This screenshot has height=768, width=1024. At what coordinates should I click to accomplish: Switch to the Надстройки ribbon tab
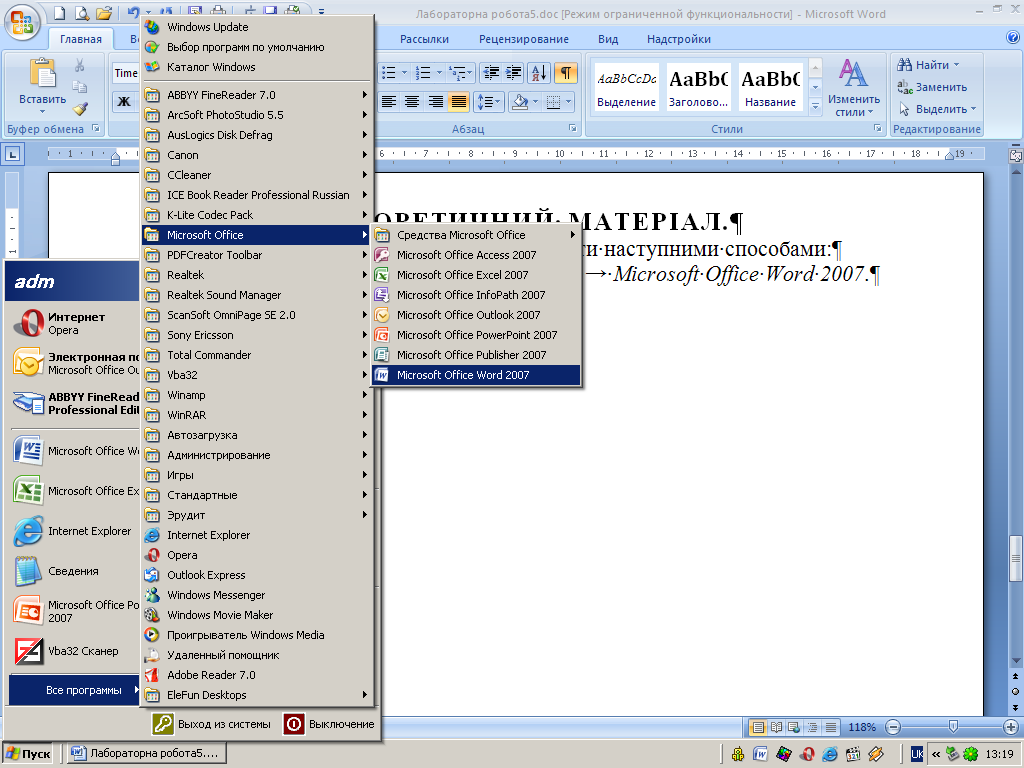point(679,39)
